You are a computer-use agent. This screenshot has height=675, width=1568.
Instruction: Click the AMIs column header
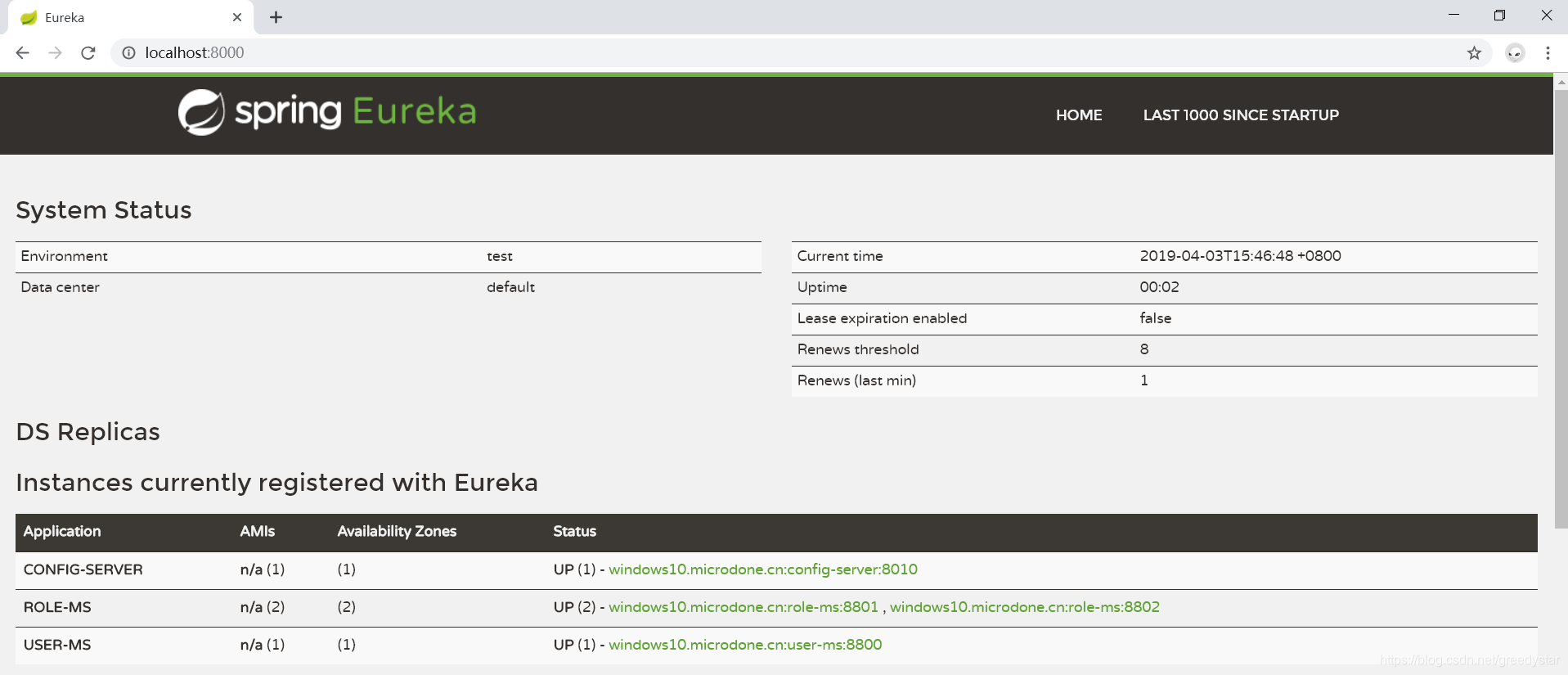258,531
